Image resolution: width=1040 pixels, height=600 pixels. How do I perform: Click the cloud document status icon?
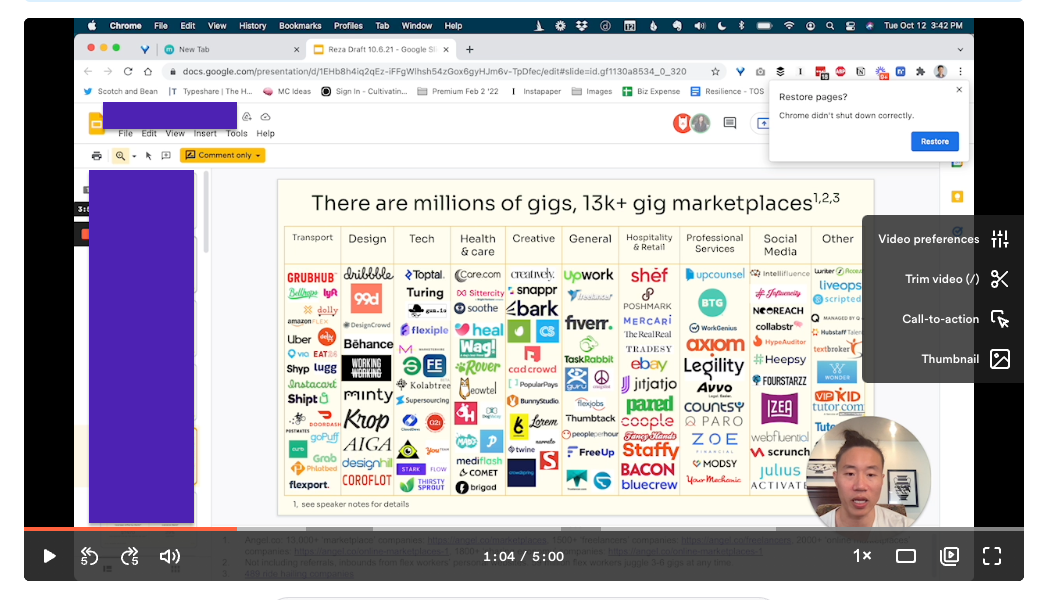click(x=265, y=117)
